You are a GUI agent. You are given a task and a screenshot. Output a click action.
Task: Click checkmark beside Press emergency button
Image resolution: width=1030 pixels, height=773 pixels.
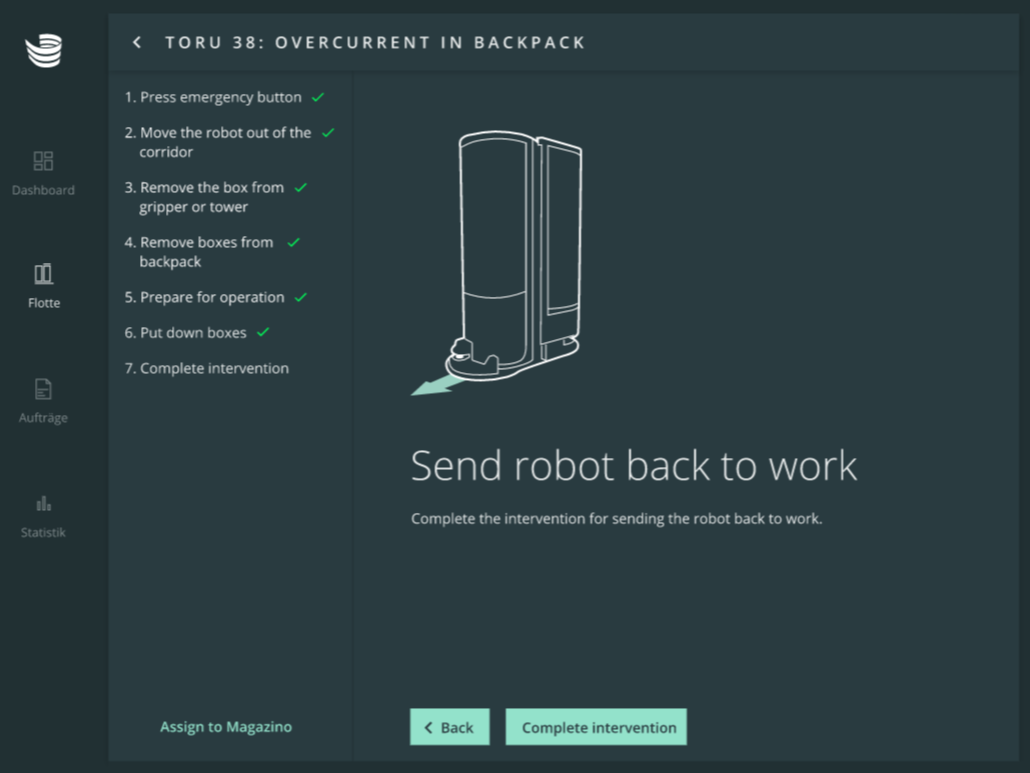(x=318, y=98)
